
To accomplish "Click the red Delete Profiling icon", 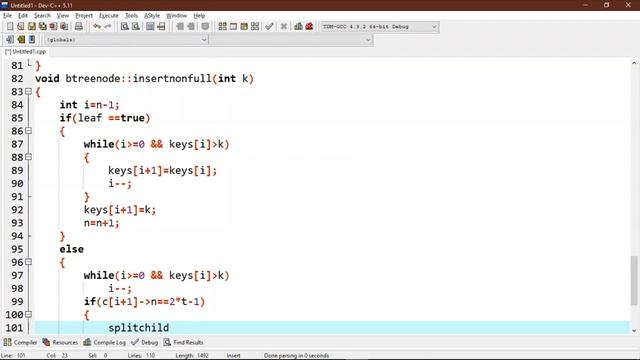I will [309, 27].
